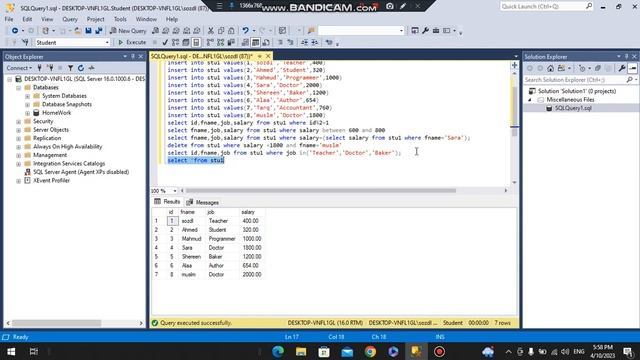Toggle Include Live Query Statistics
Image resolution: width=640 pixels, height=360 pixels.
pos(220,42)
